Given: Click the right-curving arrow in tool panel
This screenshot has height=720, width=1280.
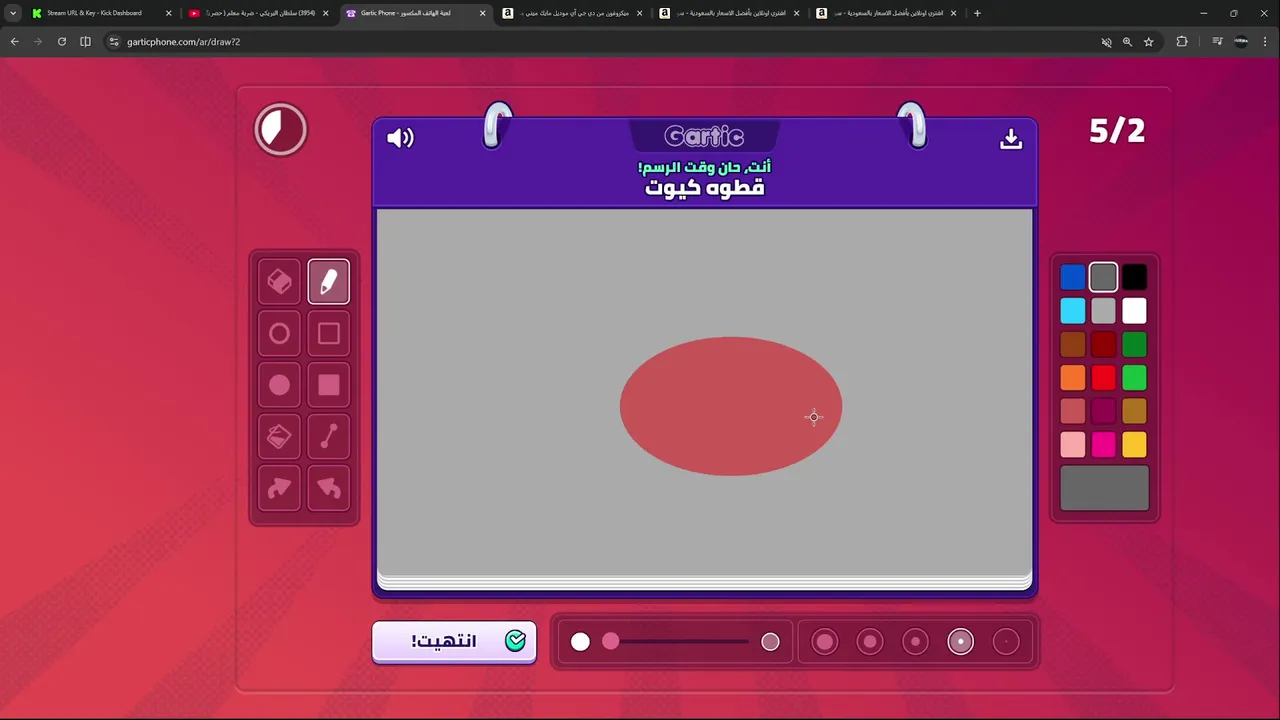Looking at the screenshot, I should (279, 488).
